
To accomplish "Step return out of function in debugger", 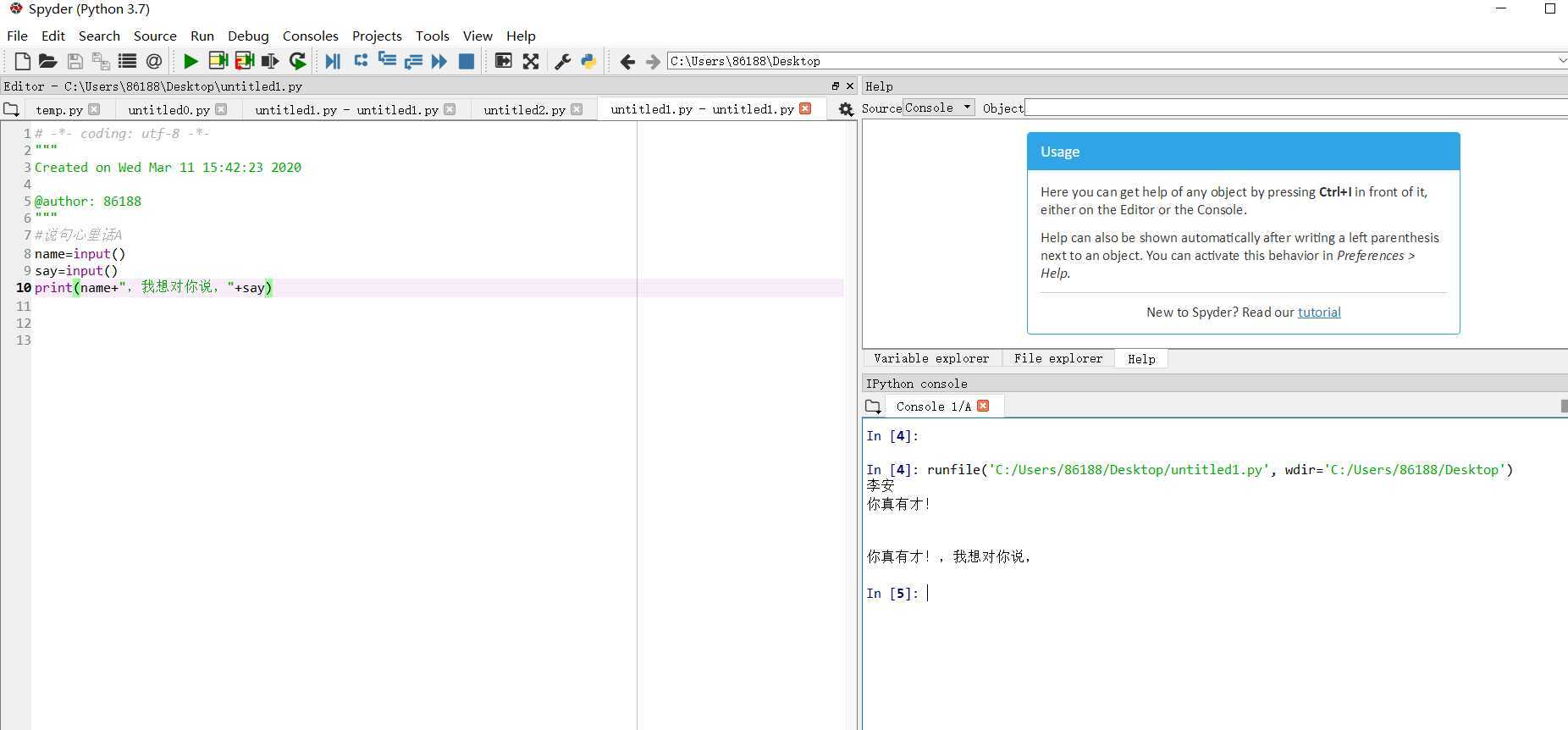I will pos(413,61).
